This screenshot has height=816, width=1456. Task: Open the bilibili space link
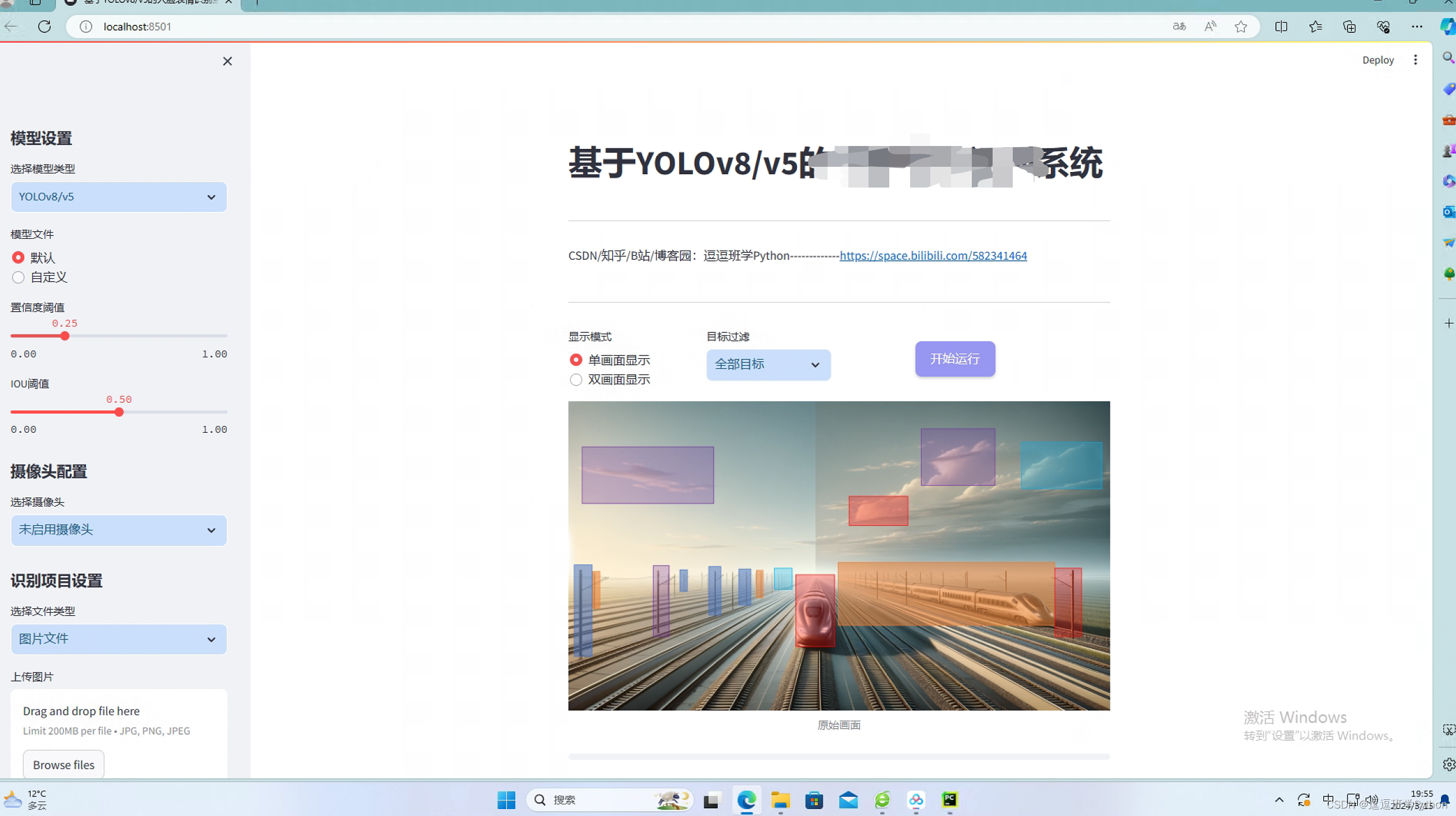(933, 256)
